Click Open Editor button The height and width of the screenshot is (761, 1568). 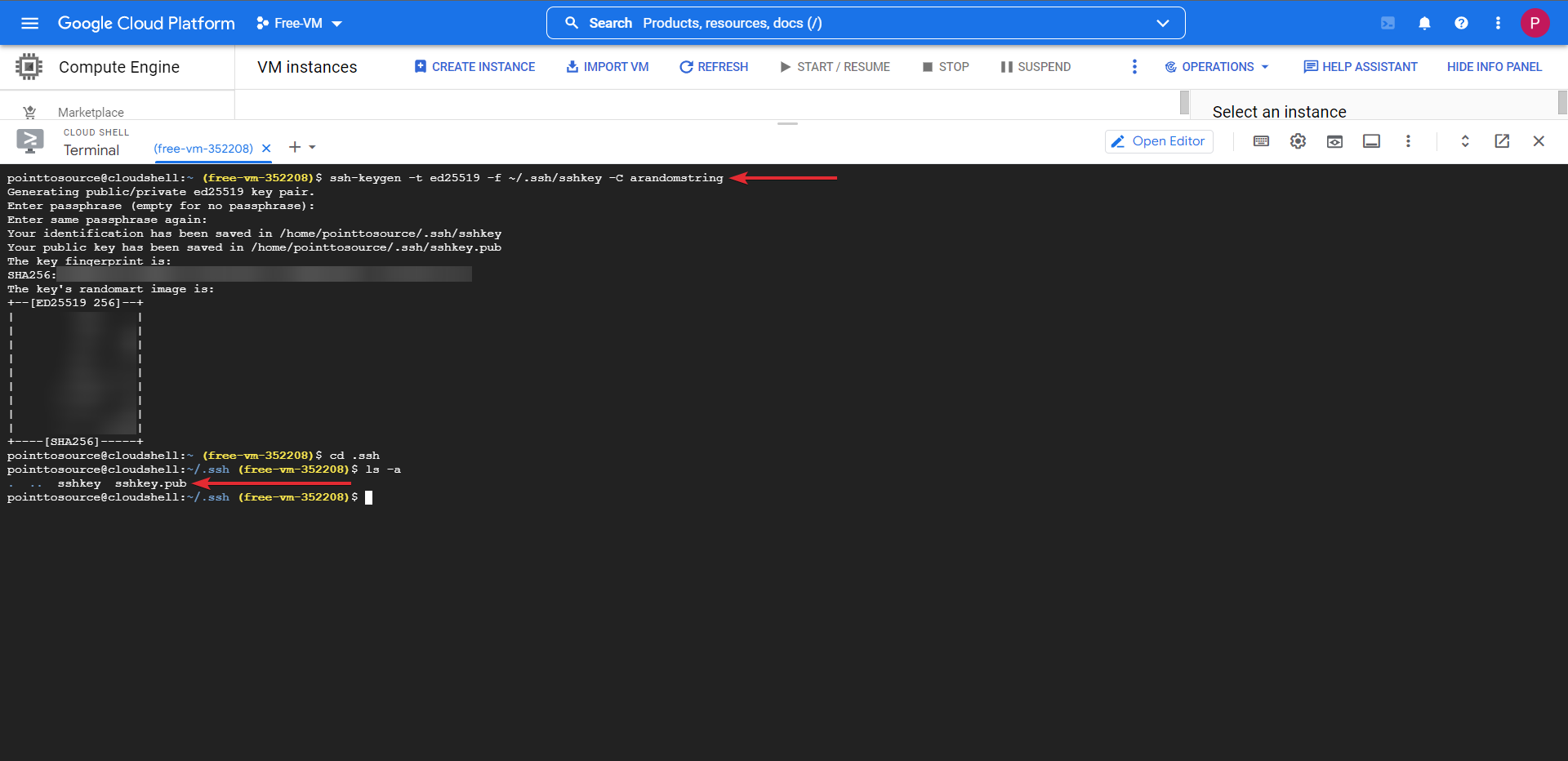pyautogui.click(x=1159, y=141)
